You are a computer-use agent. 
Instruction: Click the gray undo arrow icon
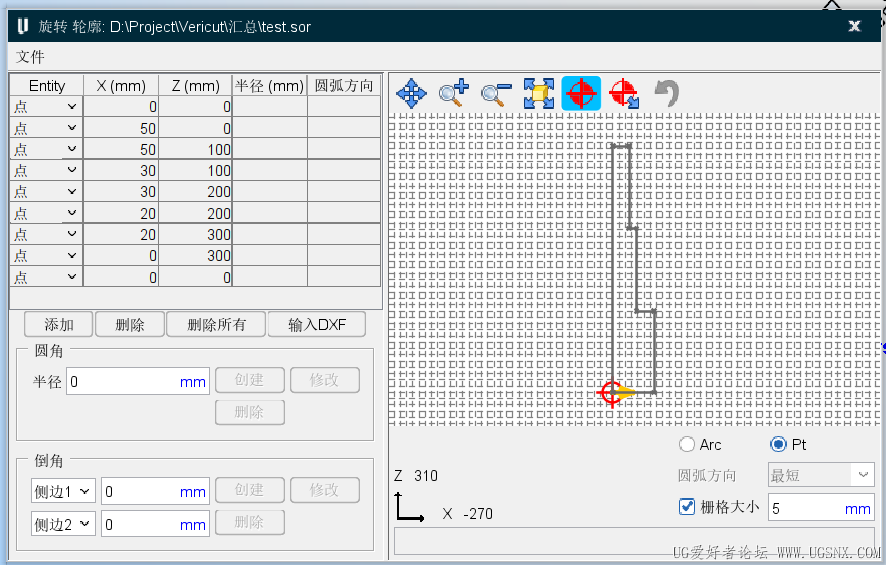click(x=667, y=93)
